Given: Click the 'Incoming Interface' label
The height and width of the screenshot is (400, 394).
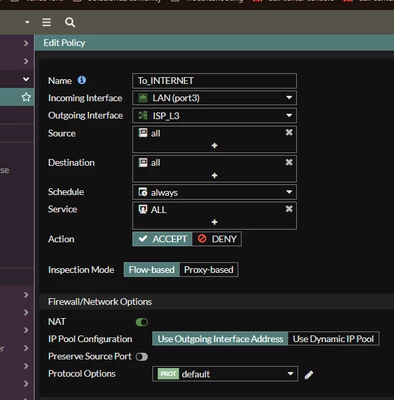Looking at the screenshot, I should 85,98.
